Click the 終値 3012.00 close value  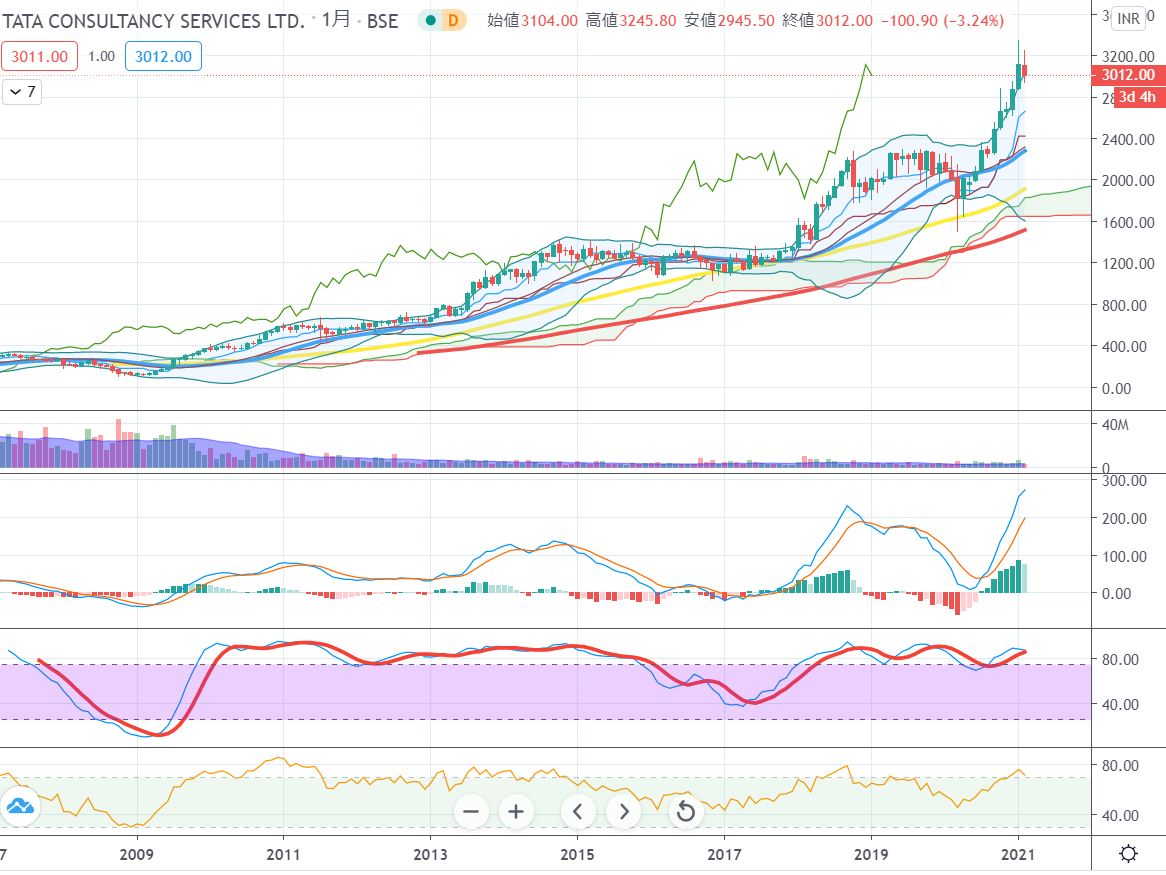(x=828, y=21)
